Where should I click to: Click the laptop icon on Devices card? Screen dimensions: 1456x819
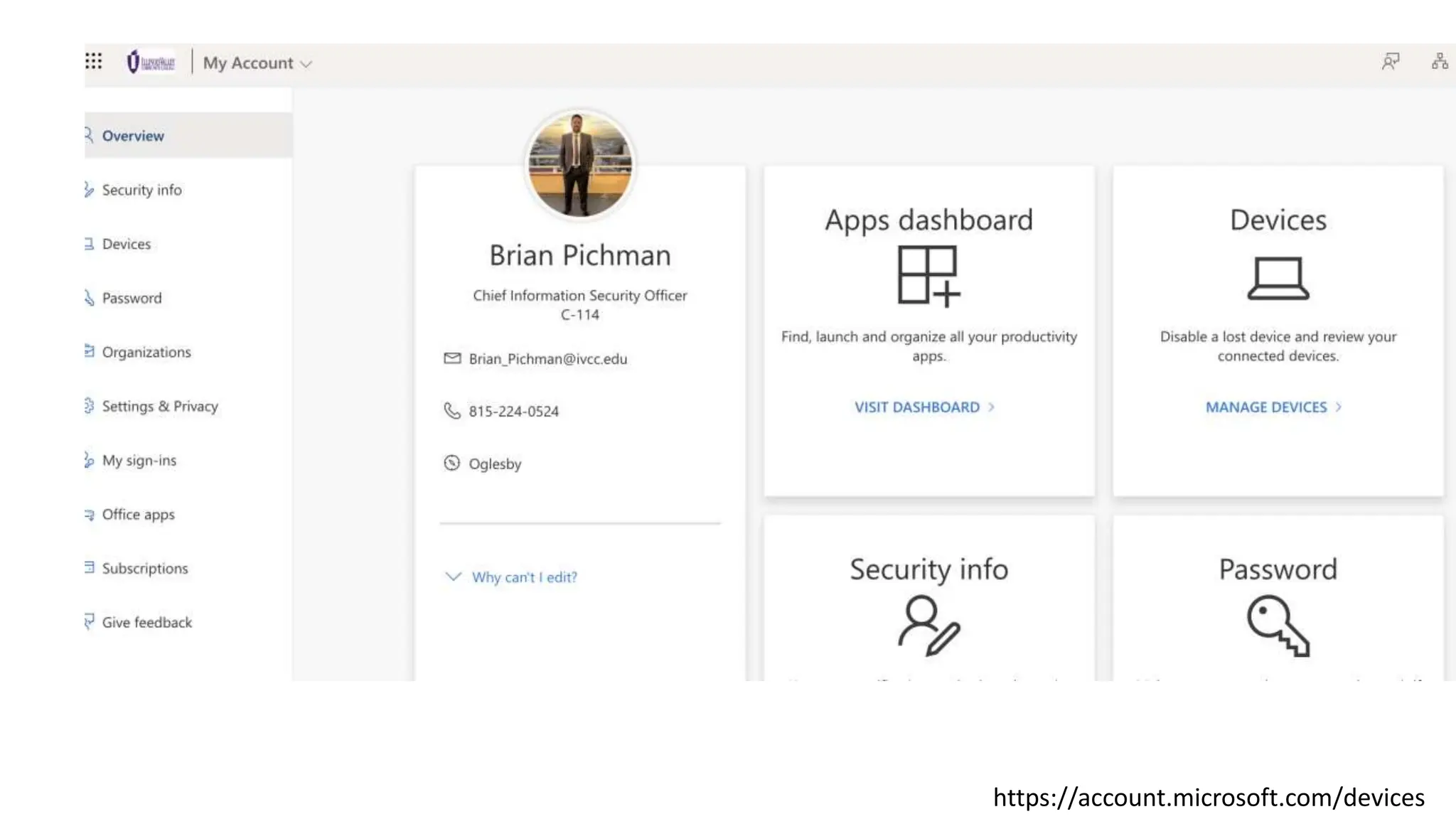tap(1278, 278)
